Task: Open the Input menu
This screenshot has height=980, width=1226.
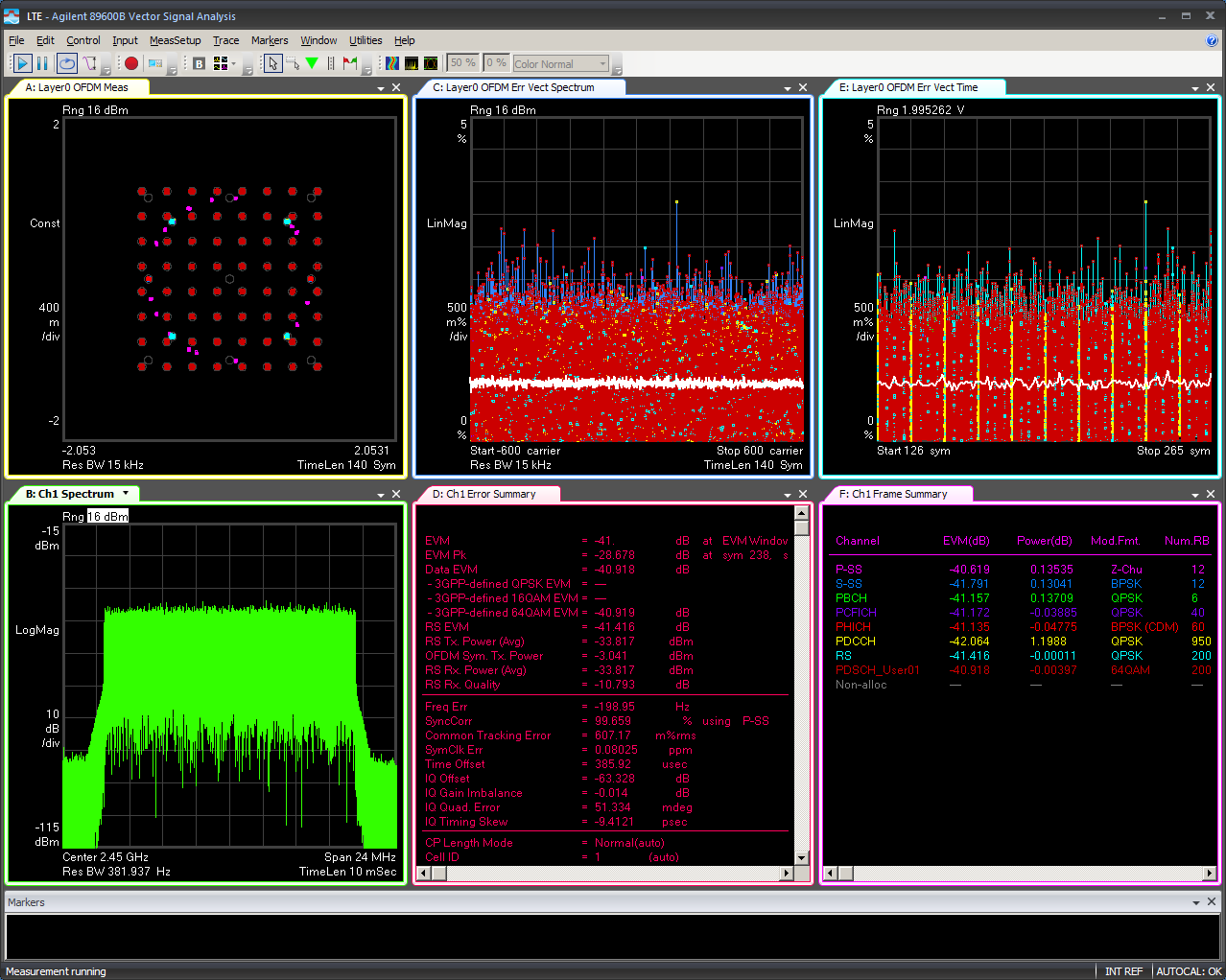Action: [x=125, y=40]
